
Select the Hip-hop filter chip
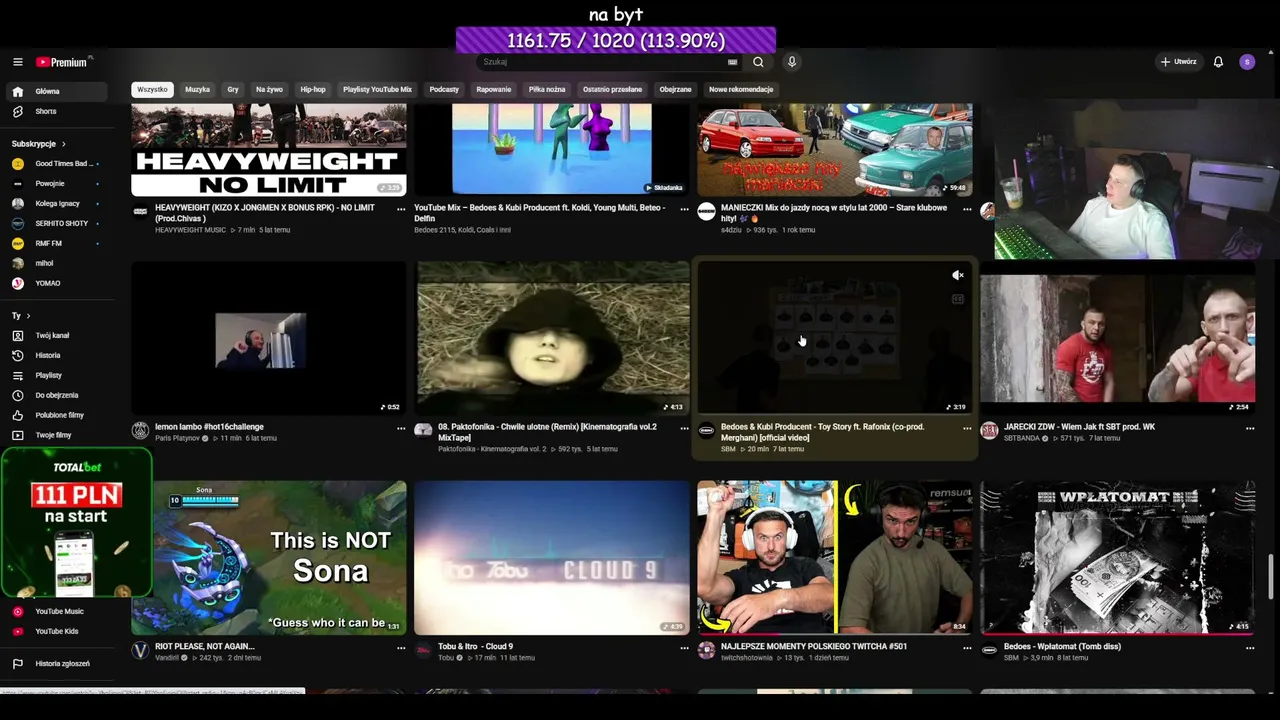(313, 89)
